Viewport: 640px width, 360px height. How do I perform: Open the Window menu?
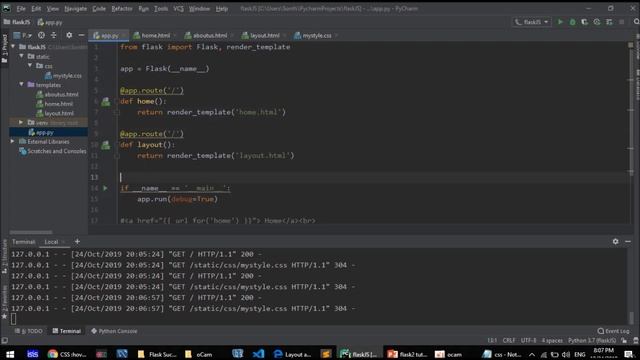[x=199, y=9]
